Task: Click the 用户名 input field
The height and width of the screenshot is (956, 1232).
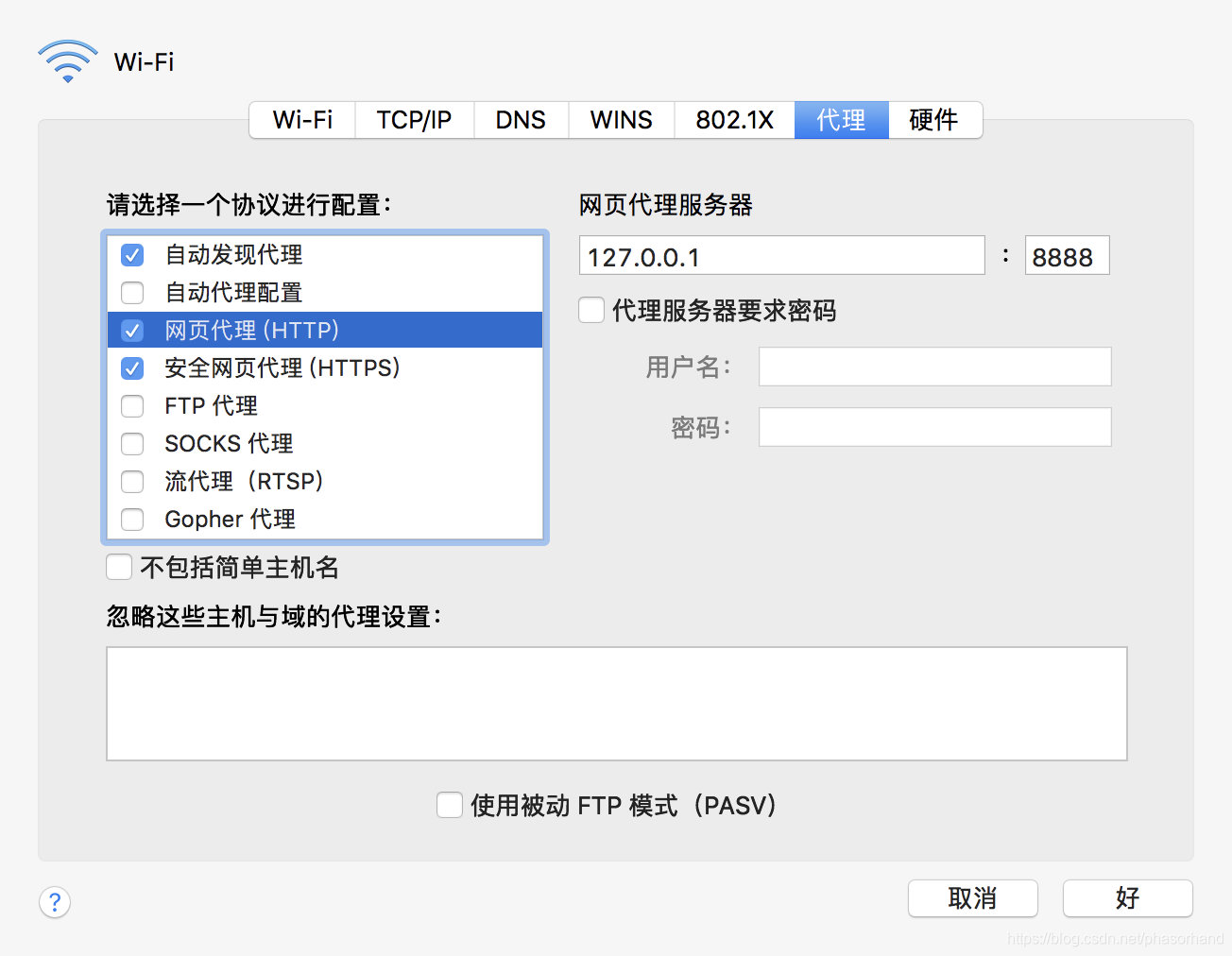Action: (x=934, y=367)
